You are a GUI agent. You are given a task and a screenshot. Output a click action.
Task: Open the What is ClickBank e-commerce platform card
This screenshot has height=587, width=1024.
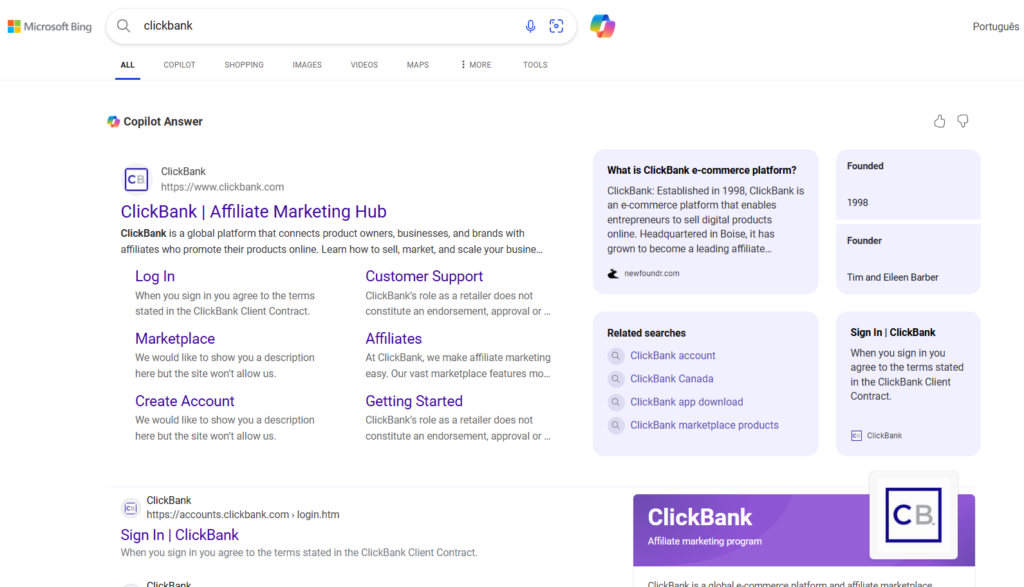coord(705,221)
